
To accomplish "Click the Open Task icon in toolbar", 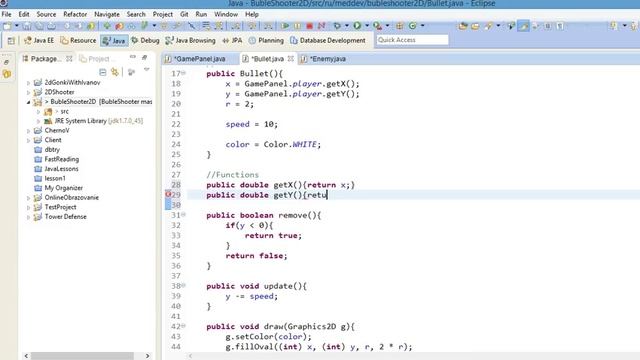I will 475,26.
